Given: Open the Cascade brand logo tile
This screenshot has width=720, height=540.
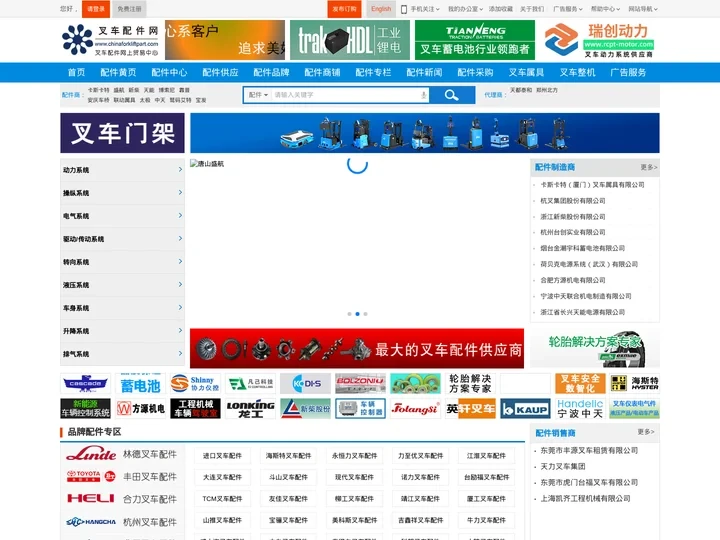Looking at the screenshot, I should point(85,383).
